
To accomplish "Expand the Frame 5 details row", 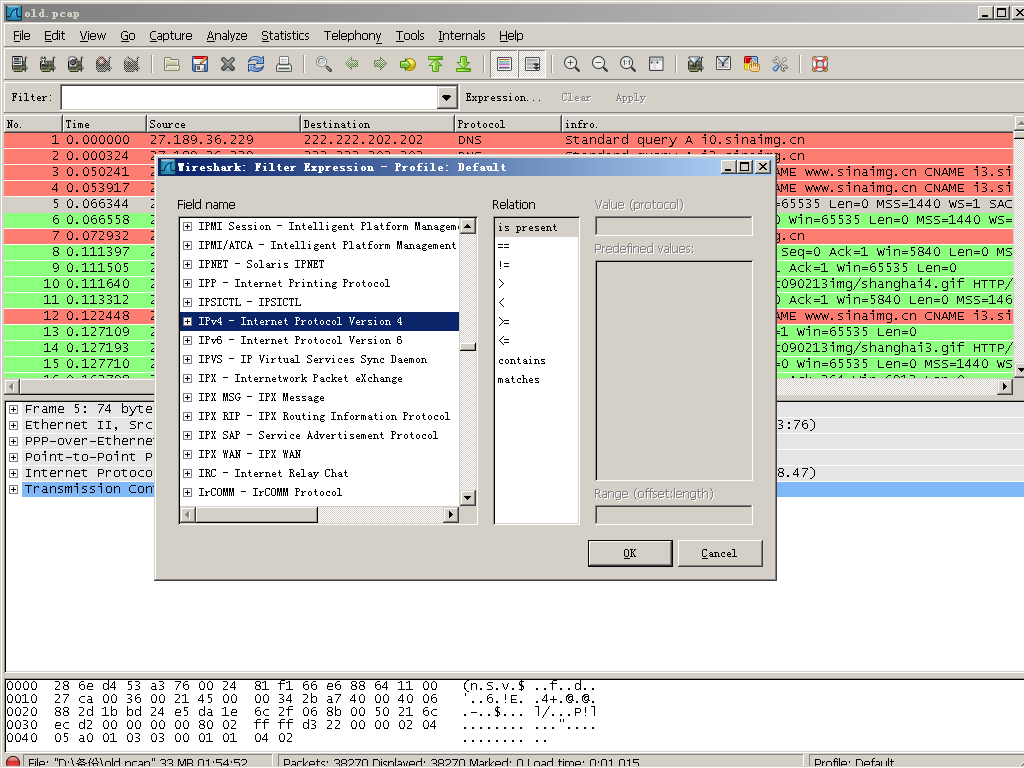I will [13, 409].
